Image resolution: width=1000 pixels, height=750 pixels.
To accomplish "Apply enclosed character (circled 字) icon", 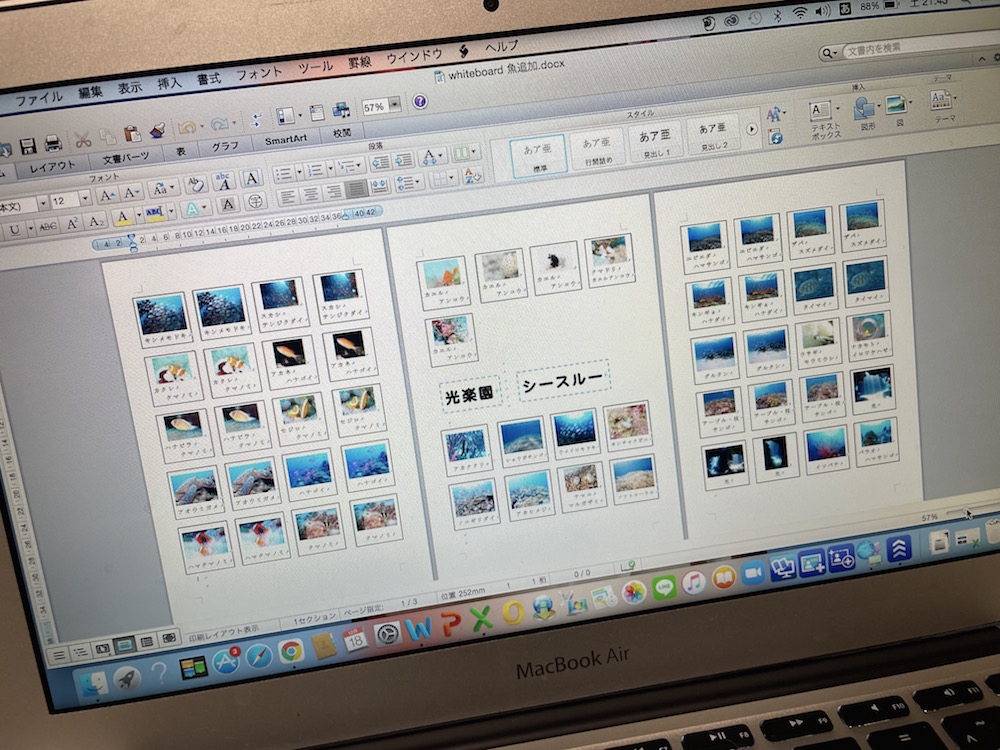I will (255, 200).
